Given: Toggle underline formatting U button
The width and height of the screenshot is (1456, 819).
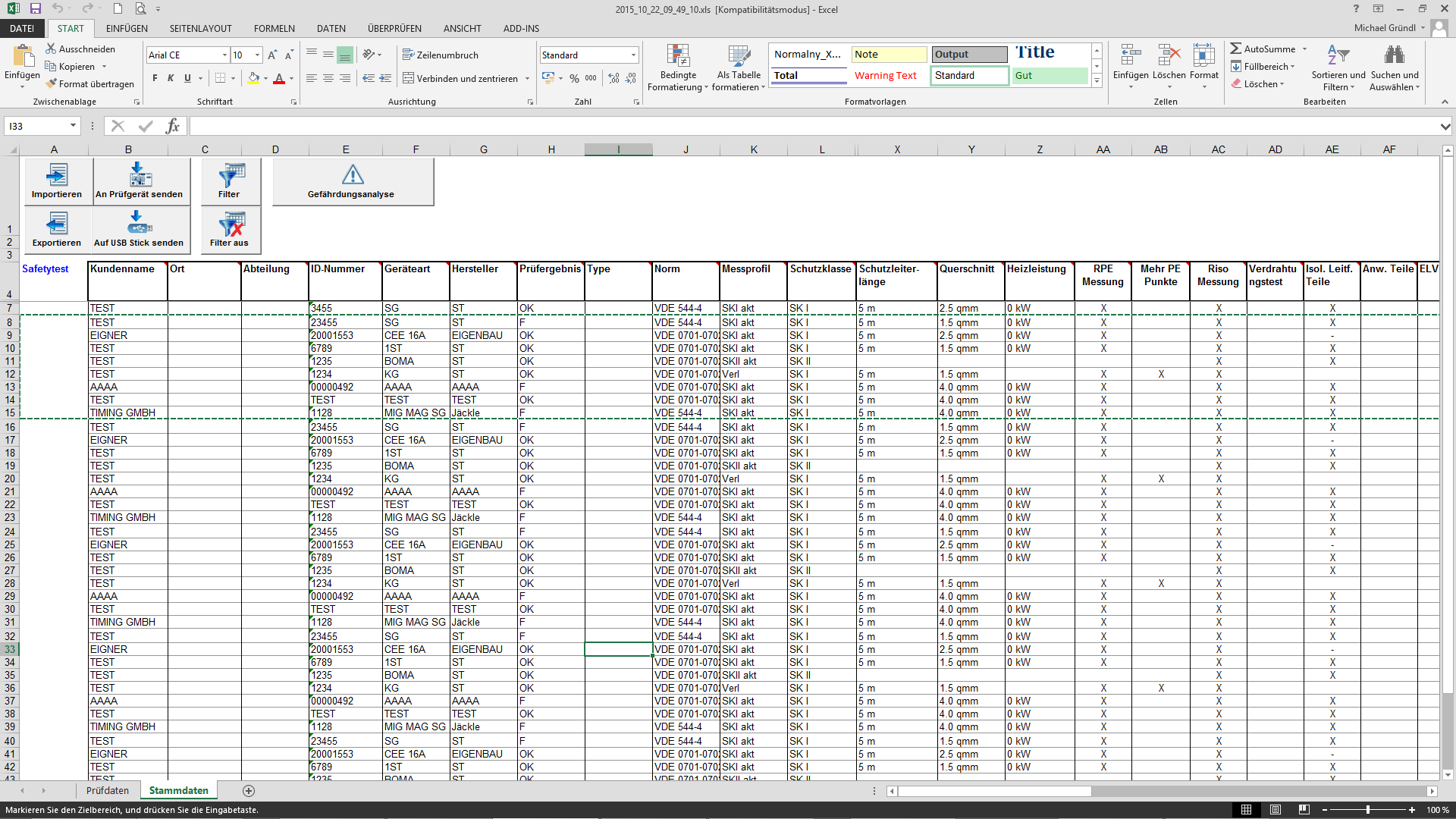Looking at the screenshot, I should (x=187, y=78).
